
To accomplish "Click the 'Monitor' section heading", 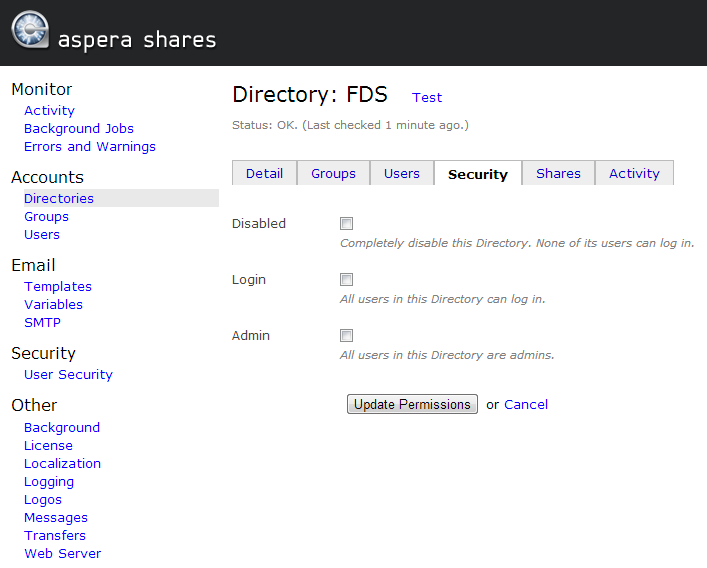I will tap(41, 89).
